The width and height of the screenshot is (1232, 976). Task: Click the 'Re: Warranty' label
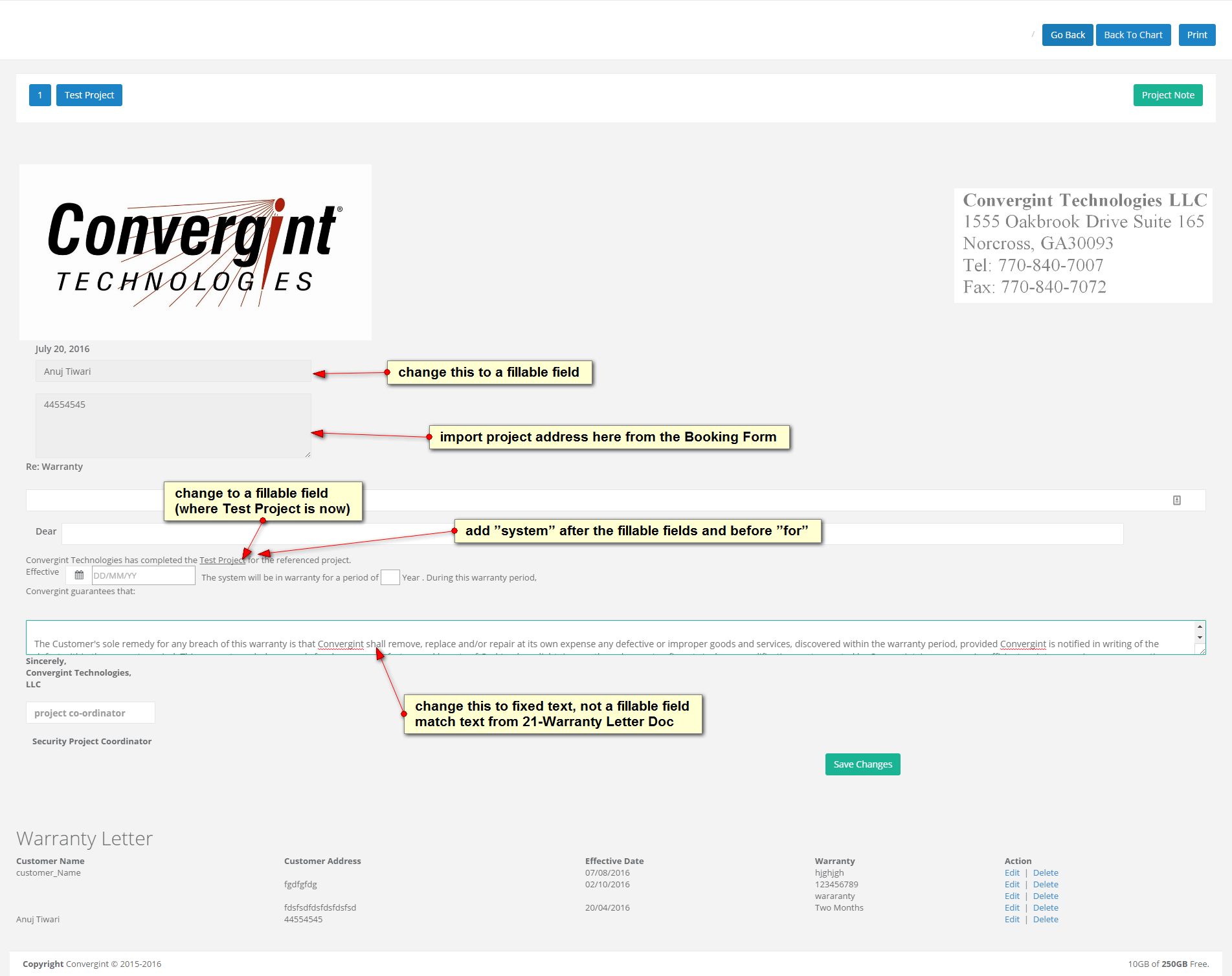coord(54,467)
